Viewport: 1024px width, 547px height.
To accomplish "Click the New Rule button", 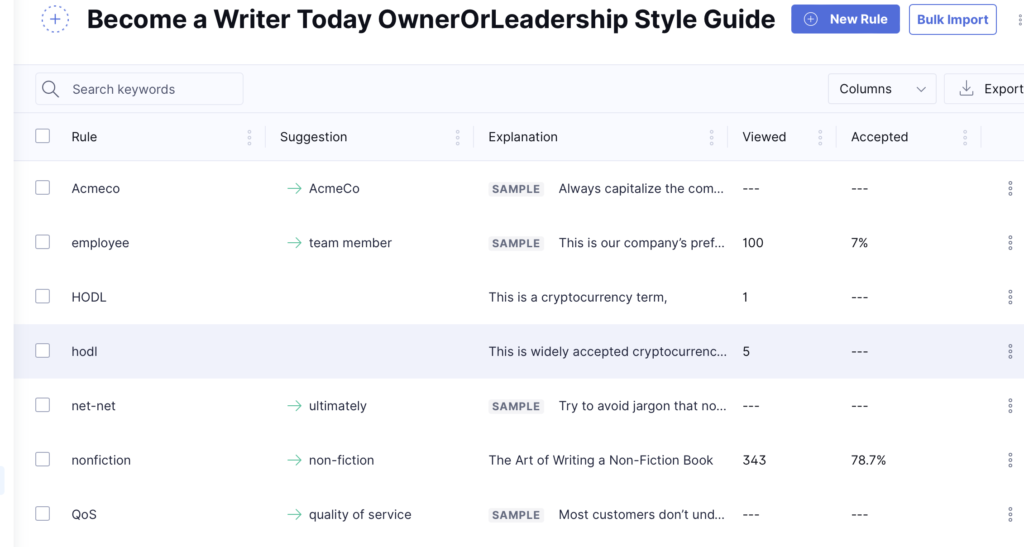I will coord(845,19).
